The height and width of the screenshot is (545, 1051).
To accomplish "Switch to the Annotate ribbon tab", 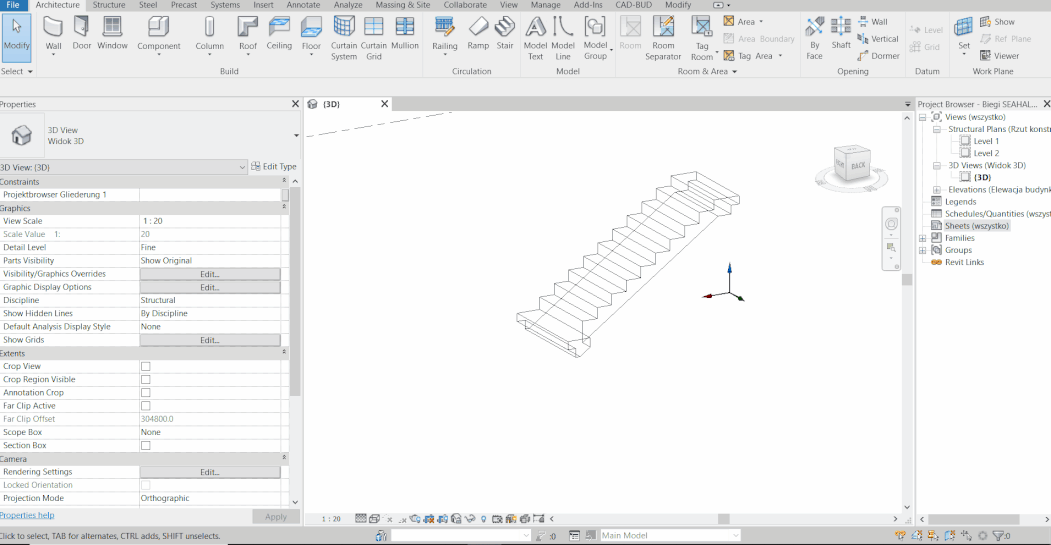I will pyautogui.click(x=305, y=5).
